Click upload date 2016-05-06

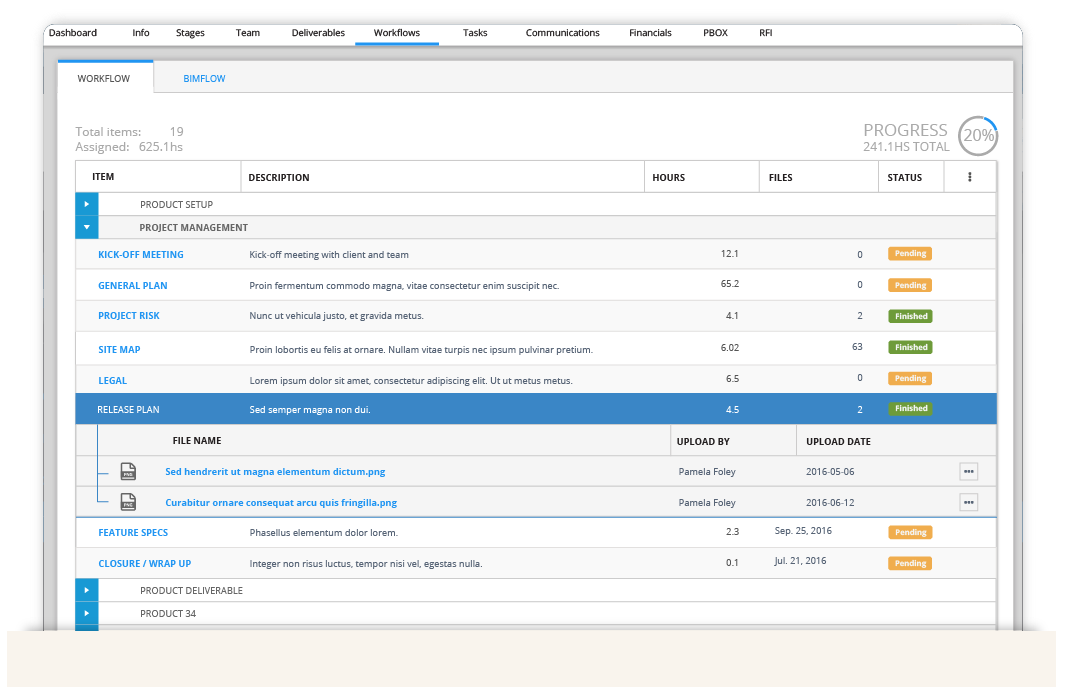pos(830,471)
